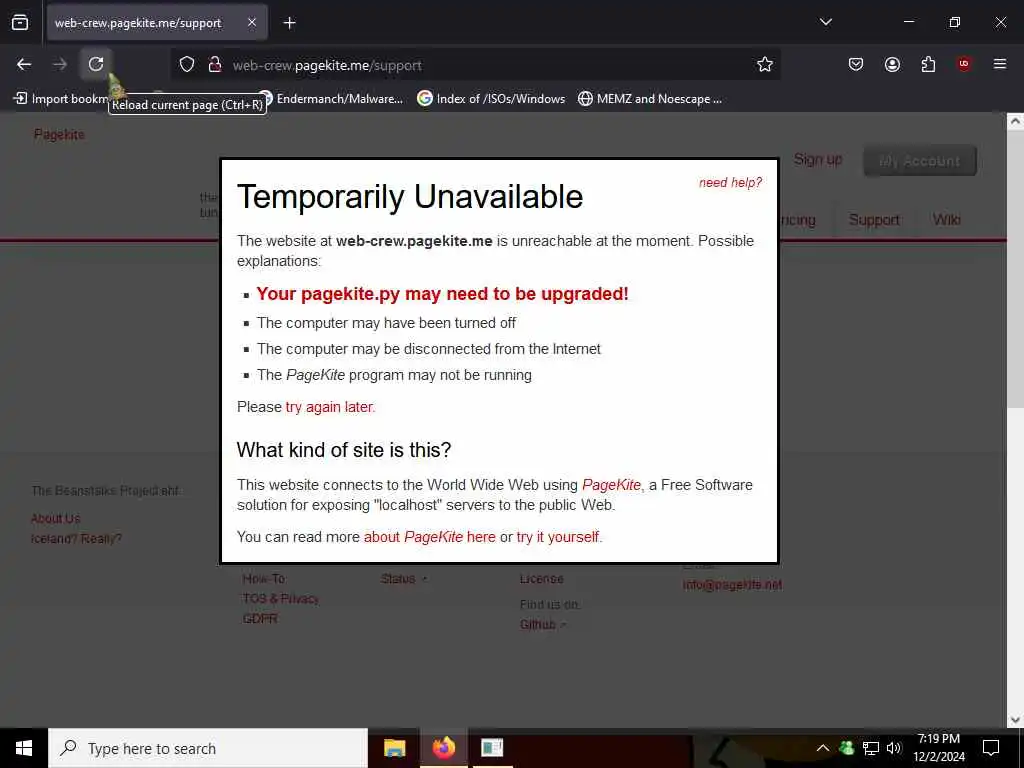Open the Github footer link
Screen dimensions: 1024x768
coord(537,624)
